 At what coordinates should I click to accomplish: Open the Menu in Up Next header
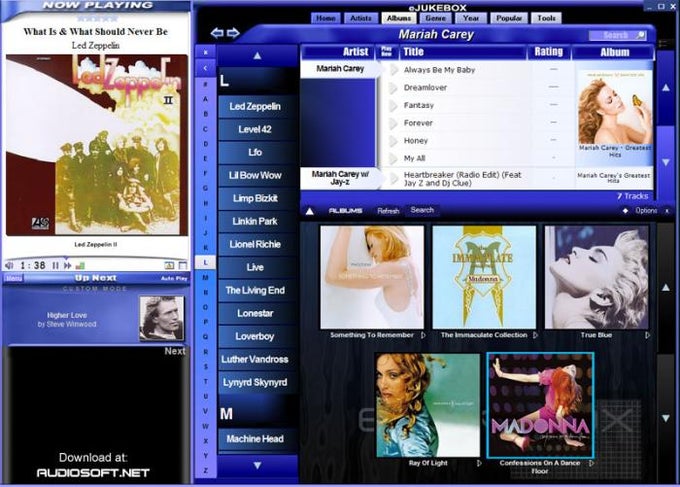pyautogui.click(x=13, y=278)
